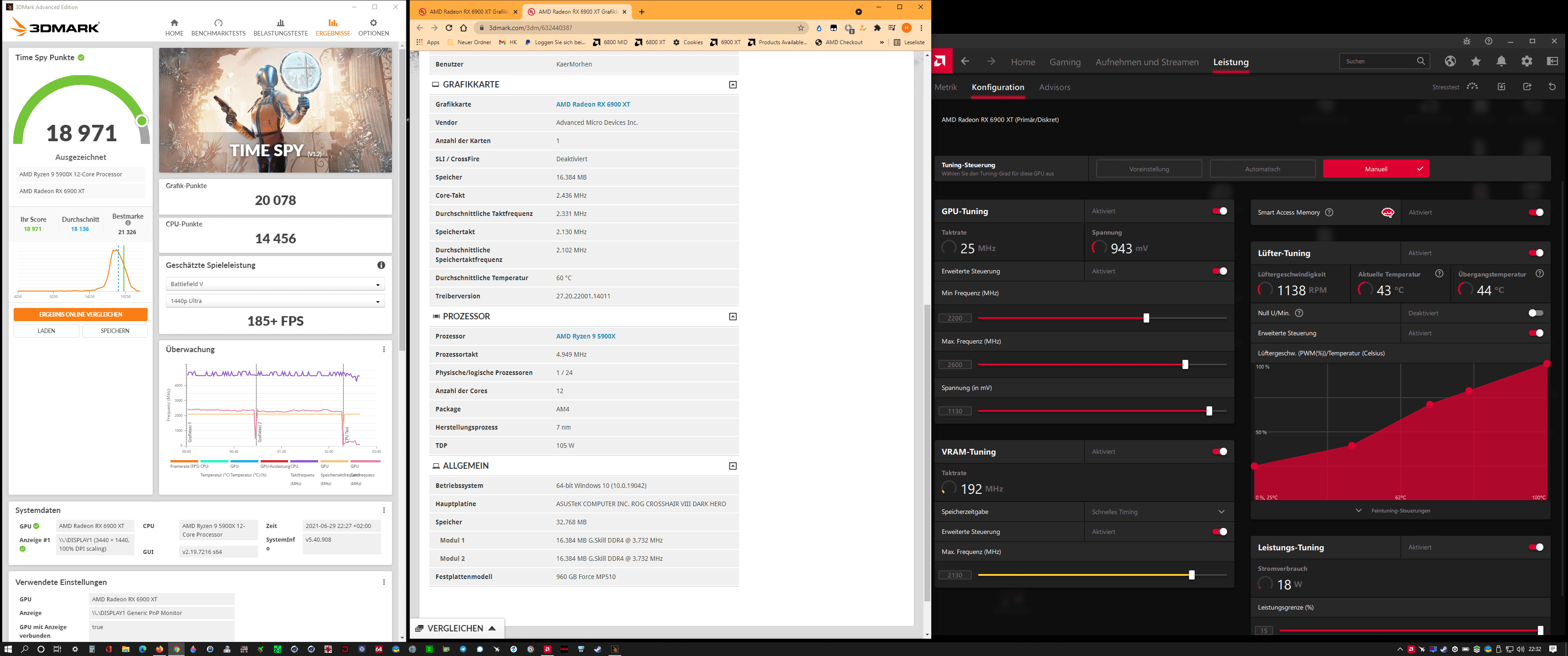Viewport: 1568px width, 656px height.
Task: Collapse GRAFIKKARTE section
Action: tap(733, 85)
